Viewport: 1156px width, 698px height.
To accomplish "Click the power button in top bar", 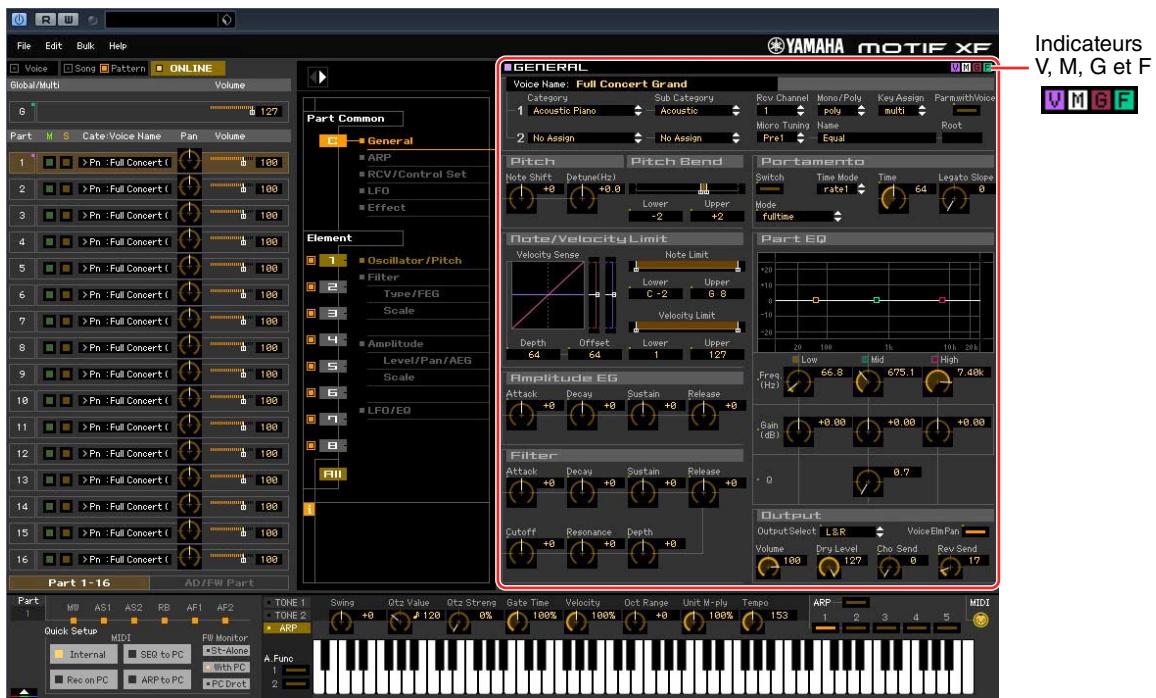I will (20, 20).
